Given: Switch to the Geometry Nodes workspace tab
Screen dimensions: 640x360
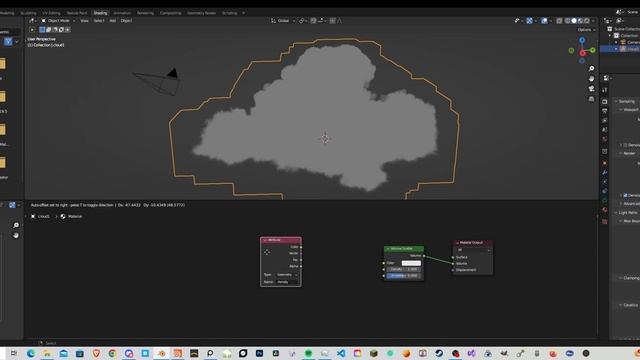Looking at the screenshot, I should point(201,13).
